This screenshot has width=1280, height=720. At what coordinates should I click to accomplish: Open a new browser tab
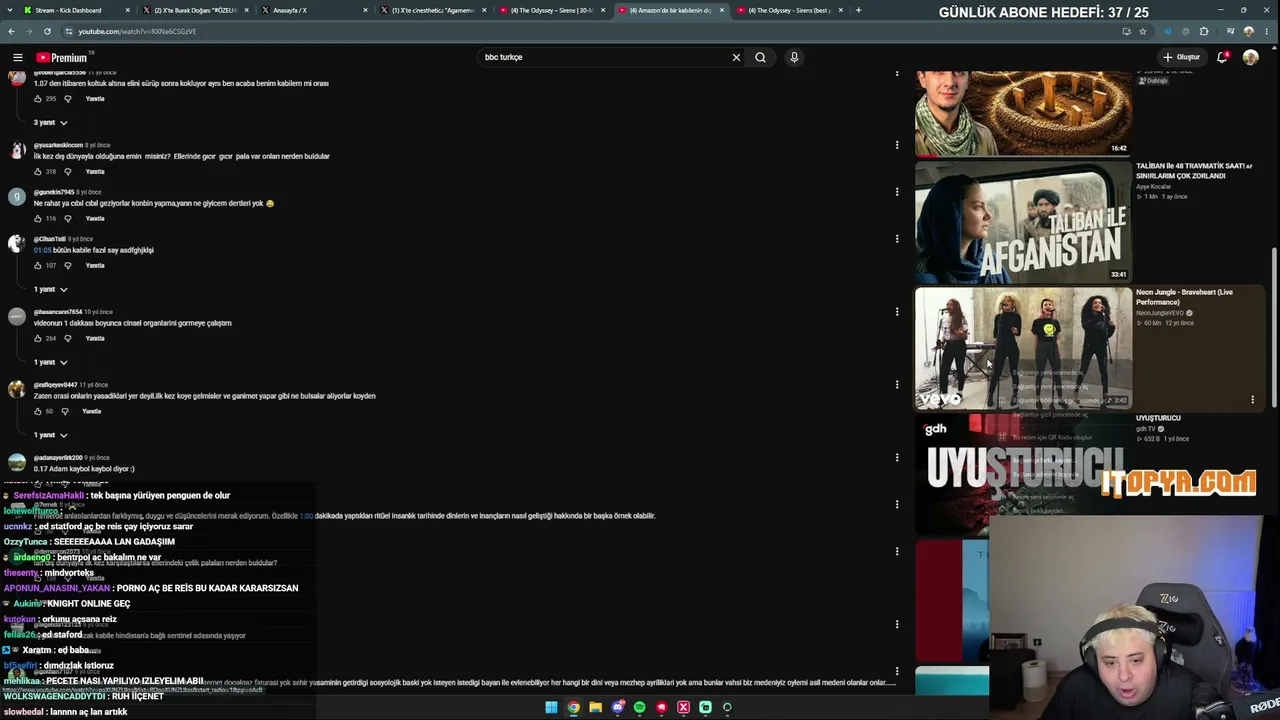point(858,10)
